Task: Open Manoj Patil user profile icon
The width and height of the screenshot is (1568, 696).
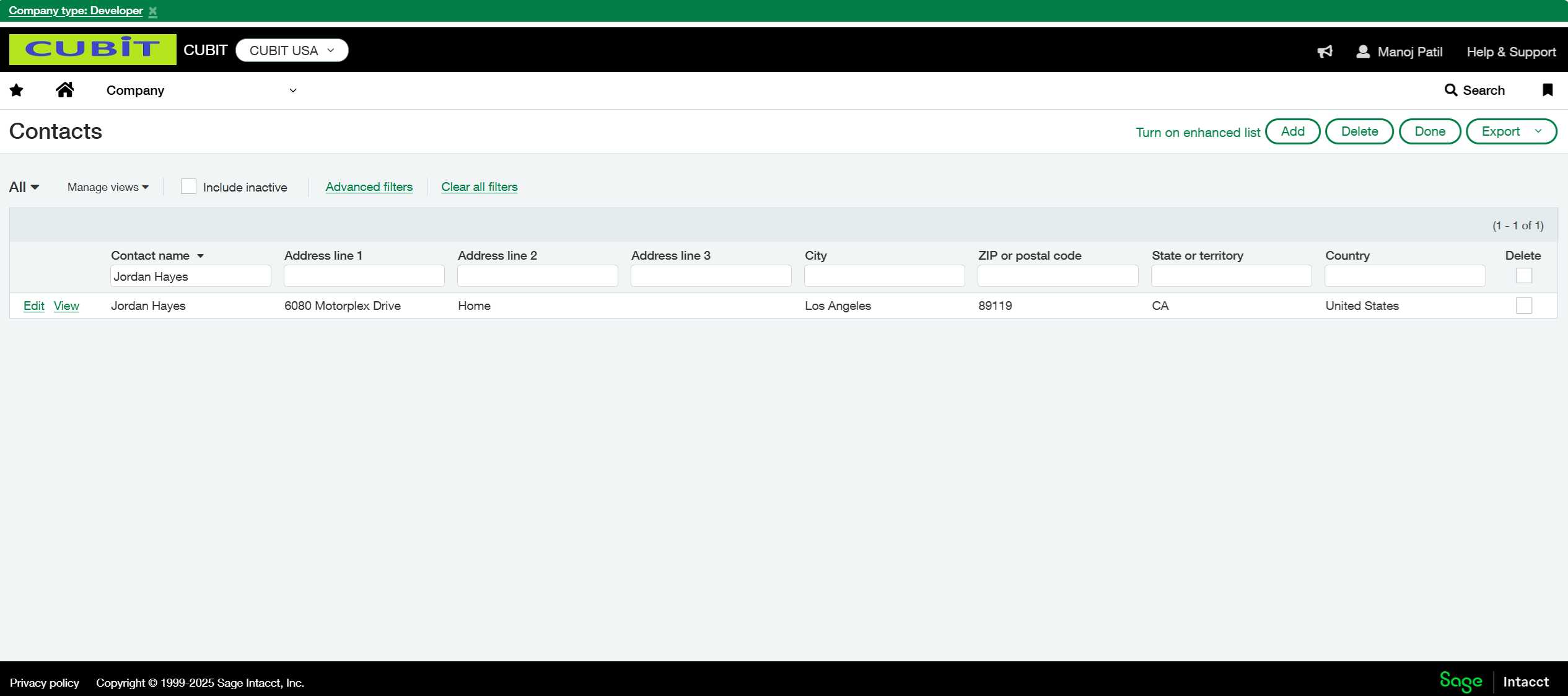Action: (x=1362, y=51)
